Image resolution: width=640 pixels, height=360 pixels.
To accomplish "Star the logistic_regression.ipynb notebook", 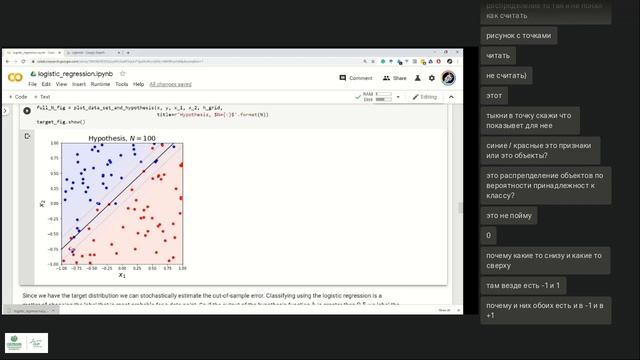I will pos(122,73).
